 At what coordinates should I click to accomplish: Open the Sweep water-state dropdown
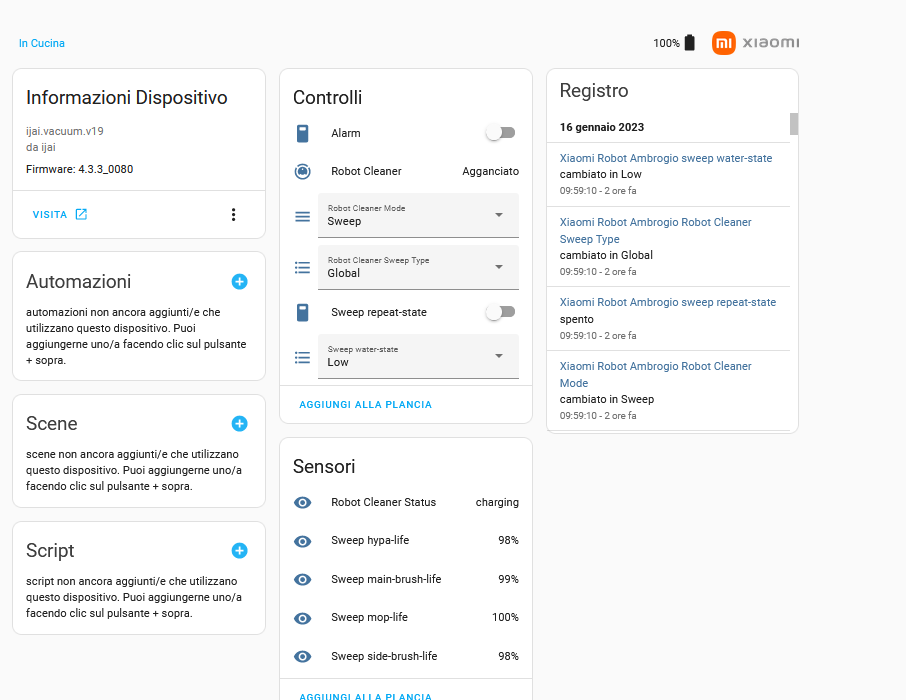(418, 356)
